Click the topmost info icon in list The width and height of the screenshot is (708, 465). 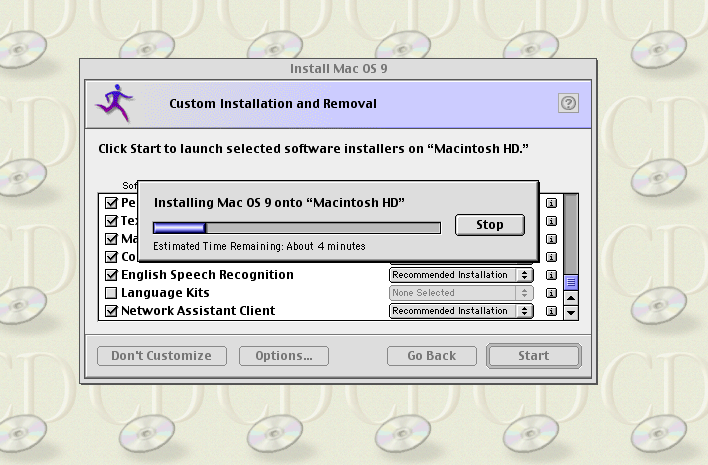tap(550, 203)
